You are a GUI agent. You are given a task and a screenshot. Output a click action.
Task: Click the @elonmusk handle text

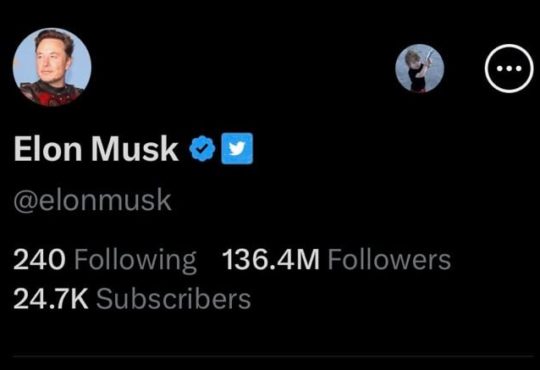(92, 200)
